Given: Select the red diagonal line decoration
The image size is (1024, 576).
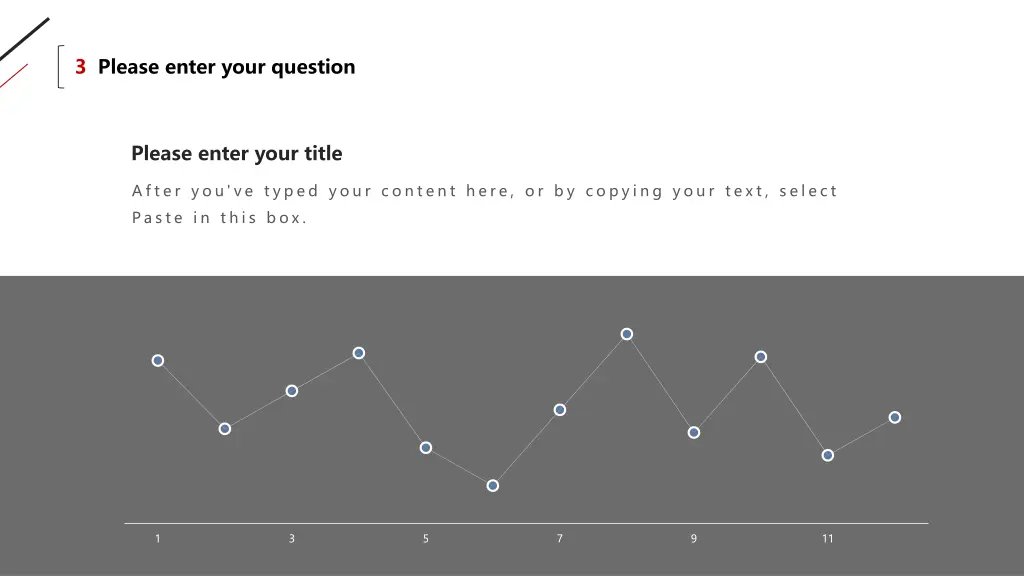Looking at the screenshot, I should click(14, 76).
